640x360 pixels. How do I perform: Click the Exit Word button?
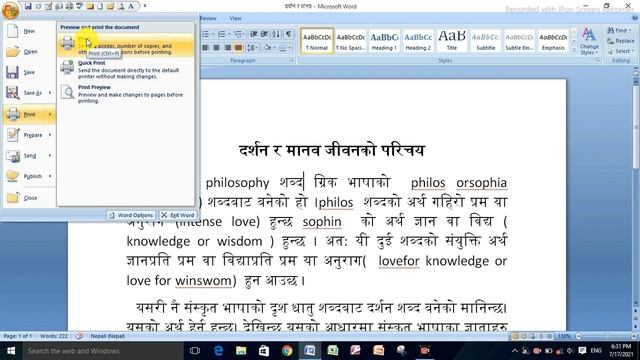178,215
